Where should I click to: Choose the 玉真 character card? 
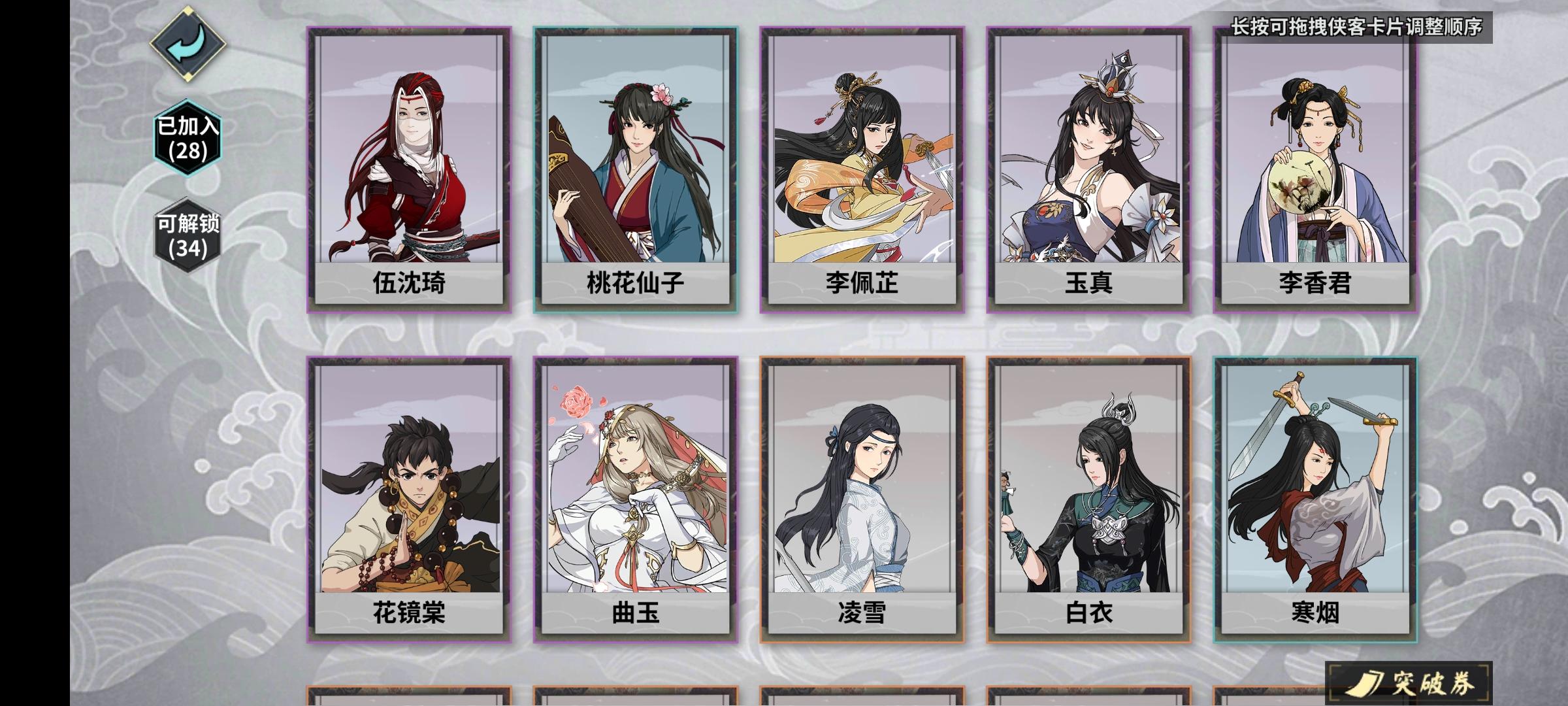tap(1088, 169)
